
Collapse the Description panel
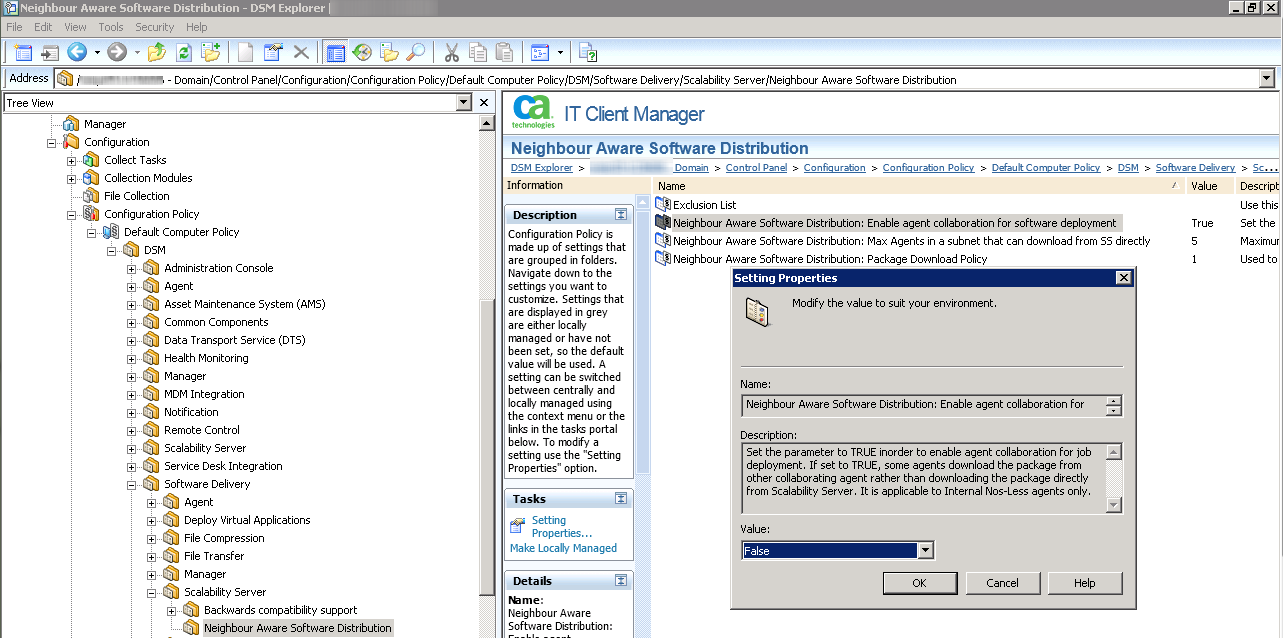coord(621,215)
